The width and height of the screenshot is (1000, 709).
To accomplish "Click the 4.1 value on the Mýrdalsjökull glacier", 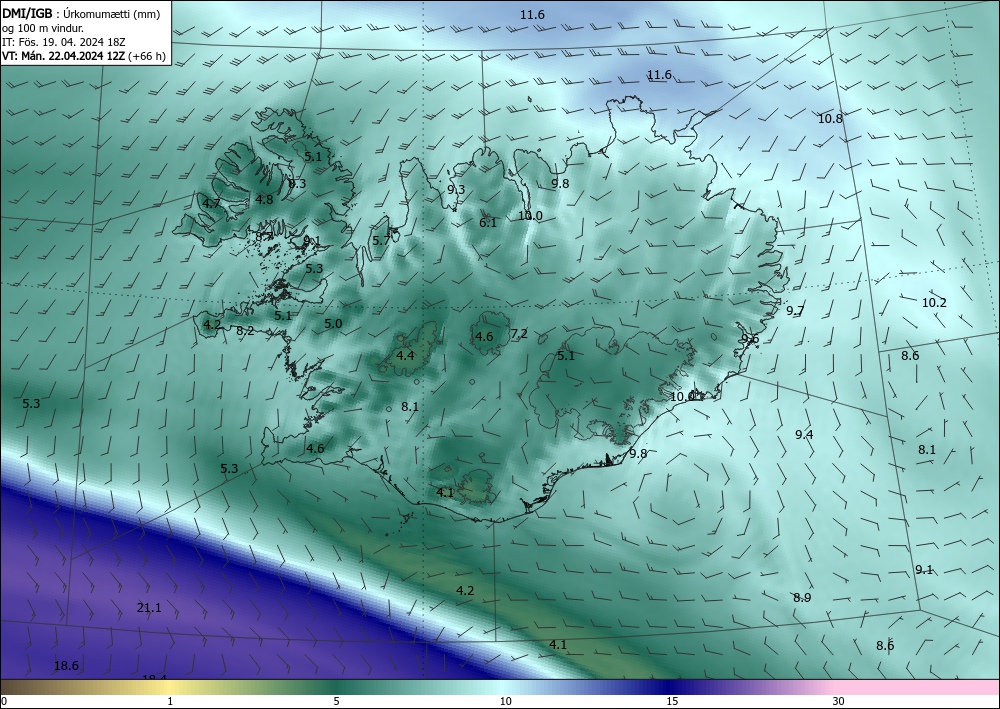I will [445, 493].
